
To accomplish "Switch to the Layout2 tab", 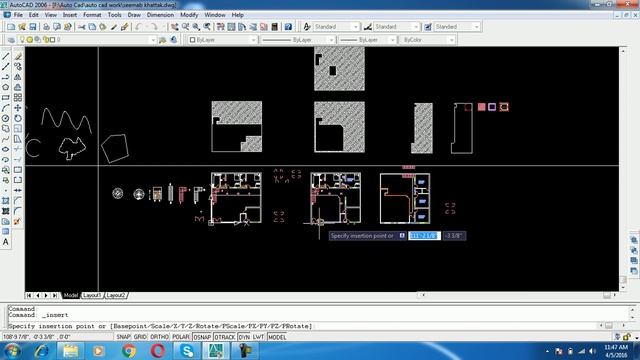I will pos(116,295).
